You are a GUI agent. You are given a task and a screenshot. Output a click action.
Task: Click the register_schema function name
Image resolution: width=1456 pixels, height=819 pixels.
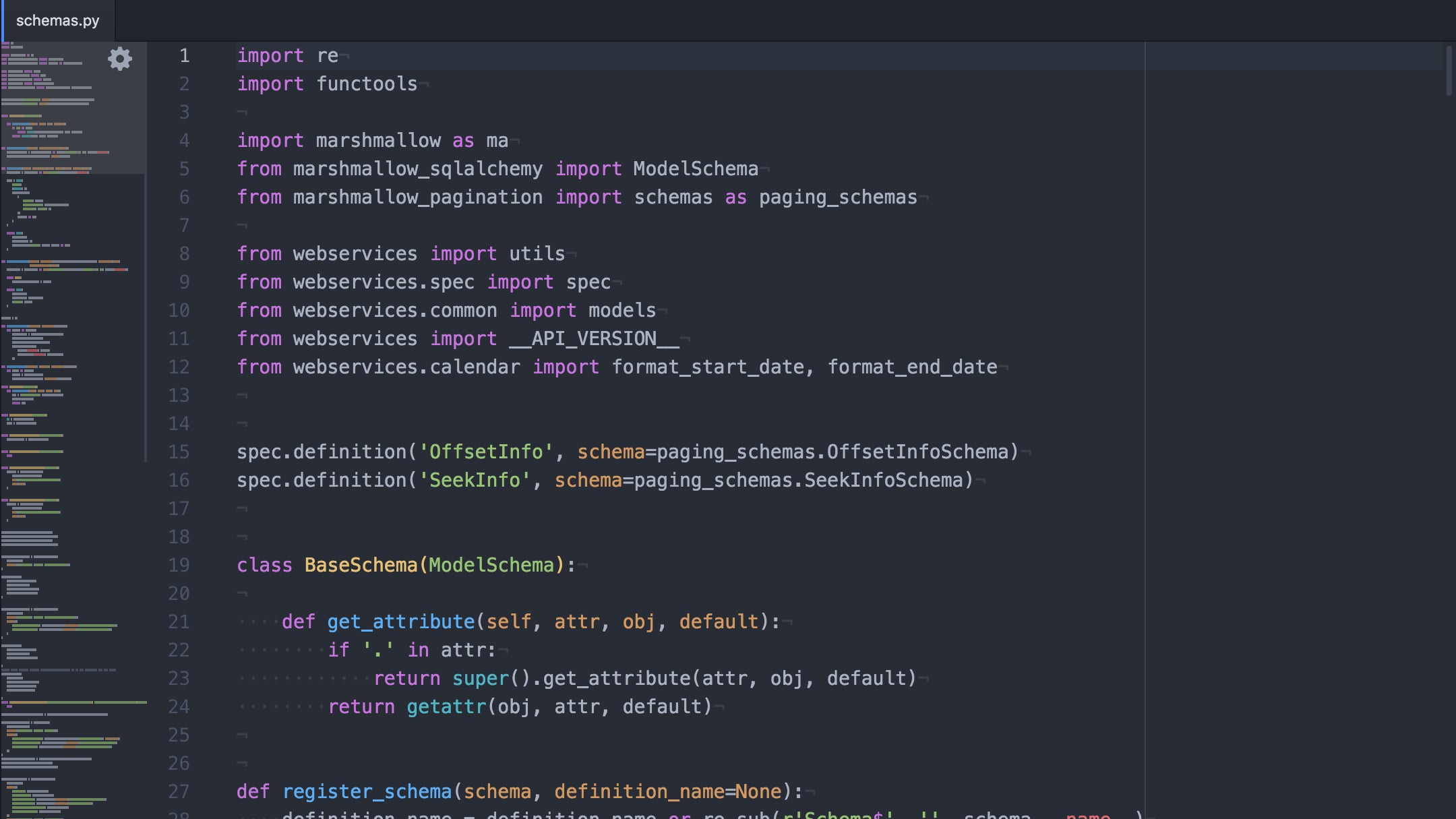367,791
